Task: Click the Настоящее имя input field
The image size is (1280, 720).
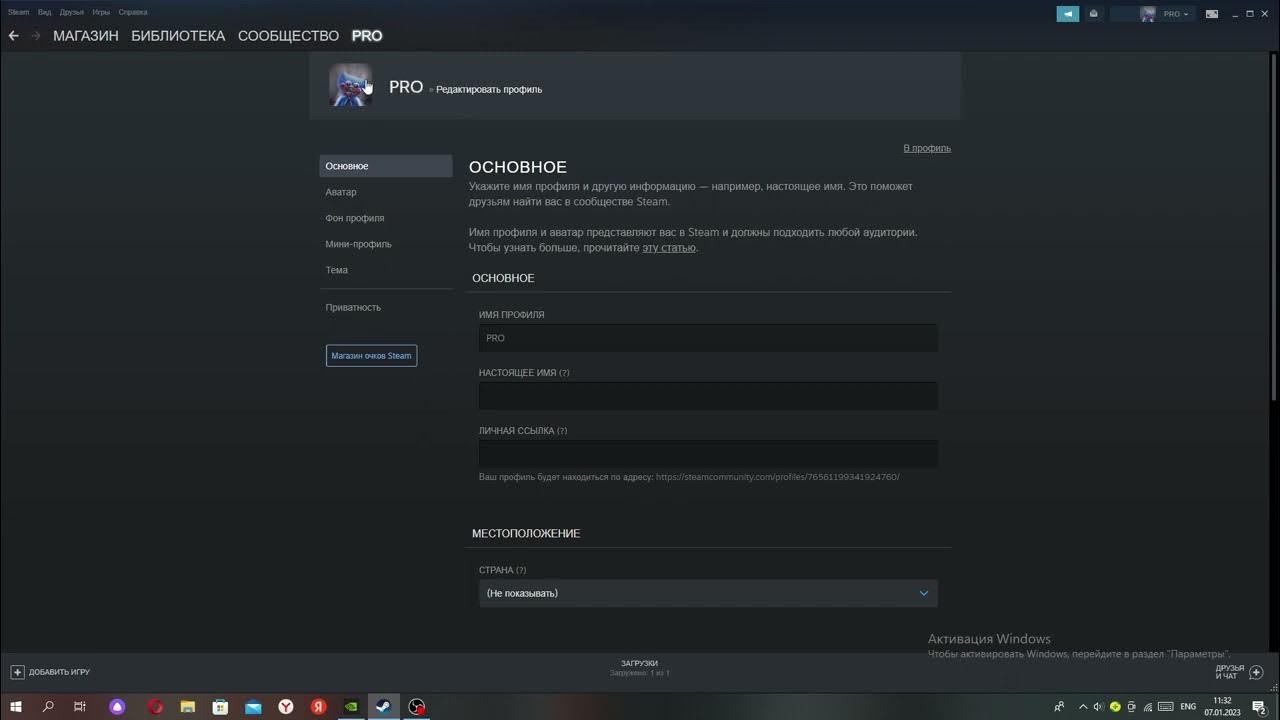Action: coord(708,396)
